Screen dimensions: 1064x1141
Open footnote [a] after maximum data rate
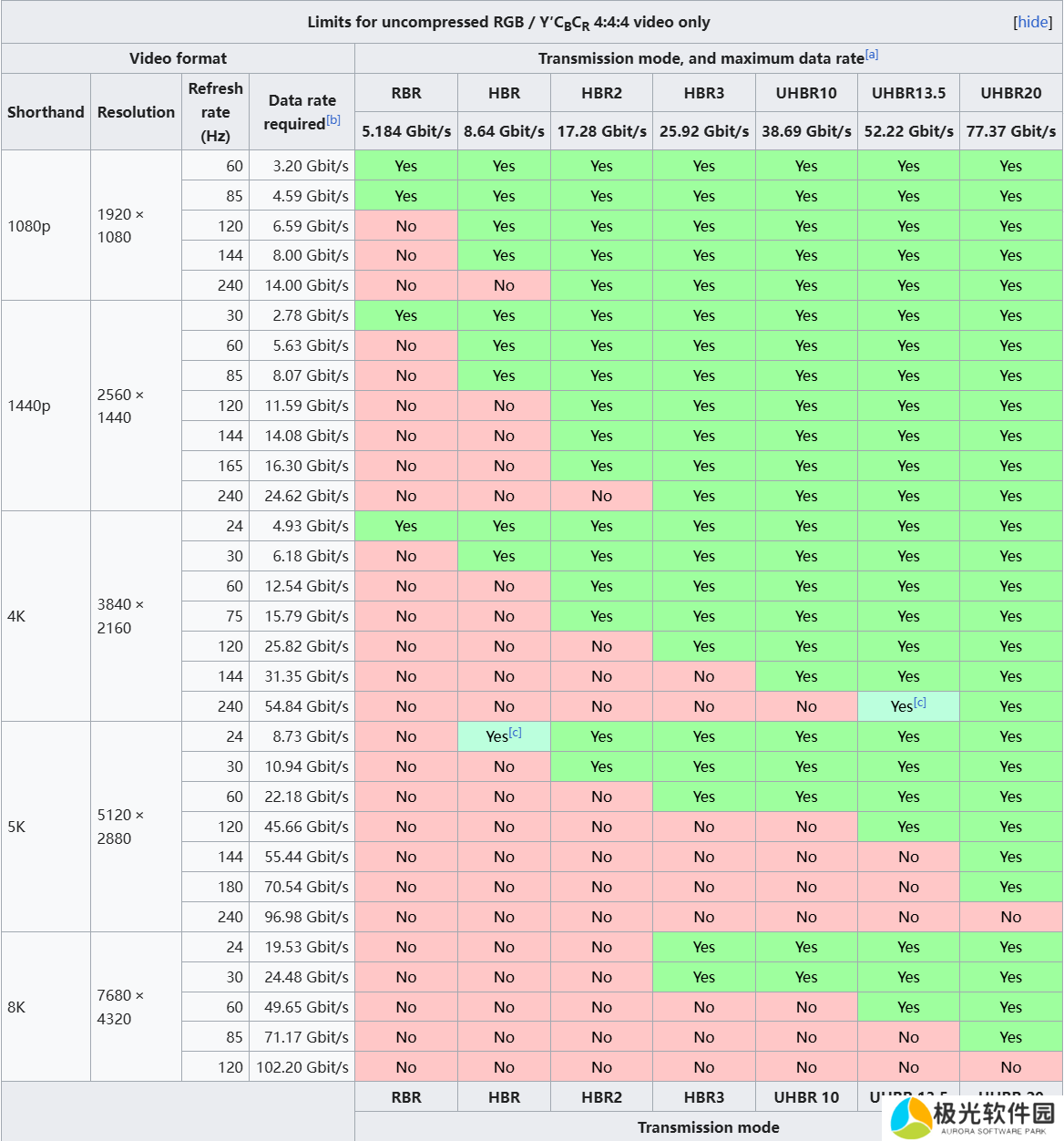872,55
